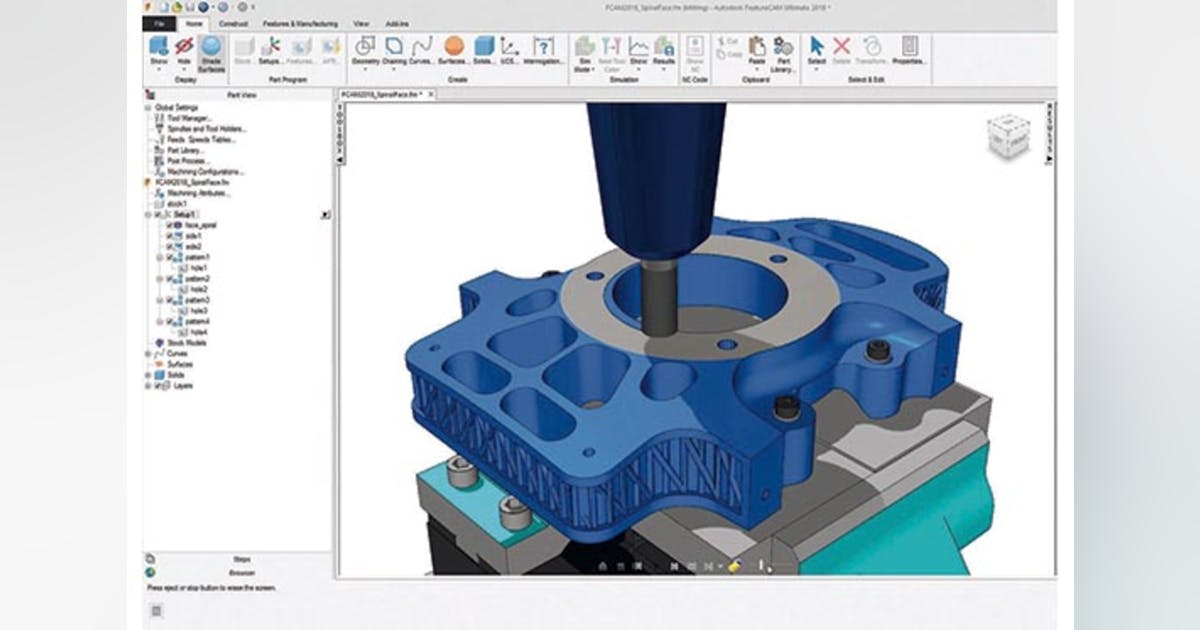Toggle the pattern1 checkbox in Setup1
The image size is (1200, 630).
tap(169, 256)
